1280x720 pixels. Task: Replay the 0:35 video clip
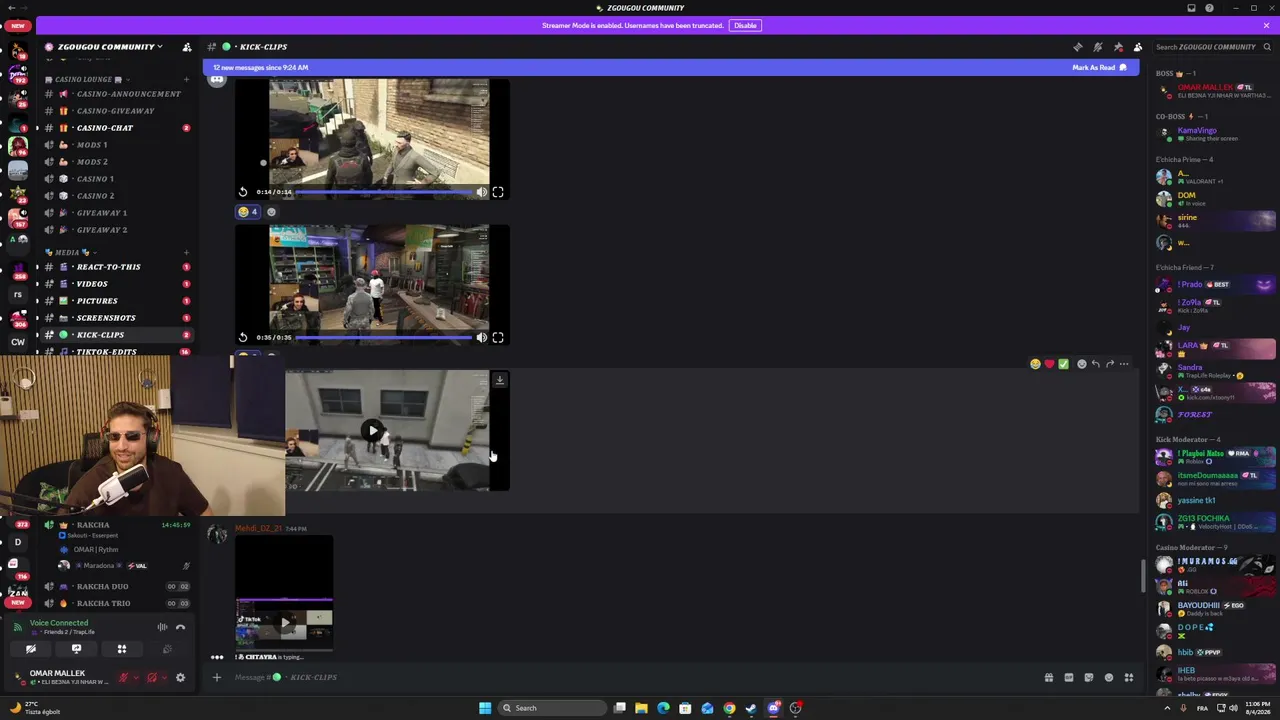(x=243, y=338)
